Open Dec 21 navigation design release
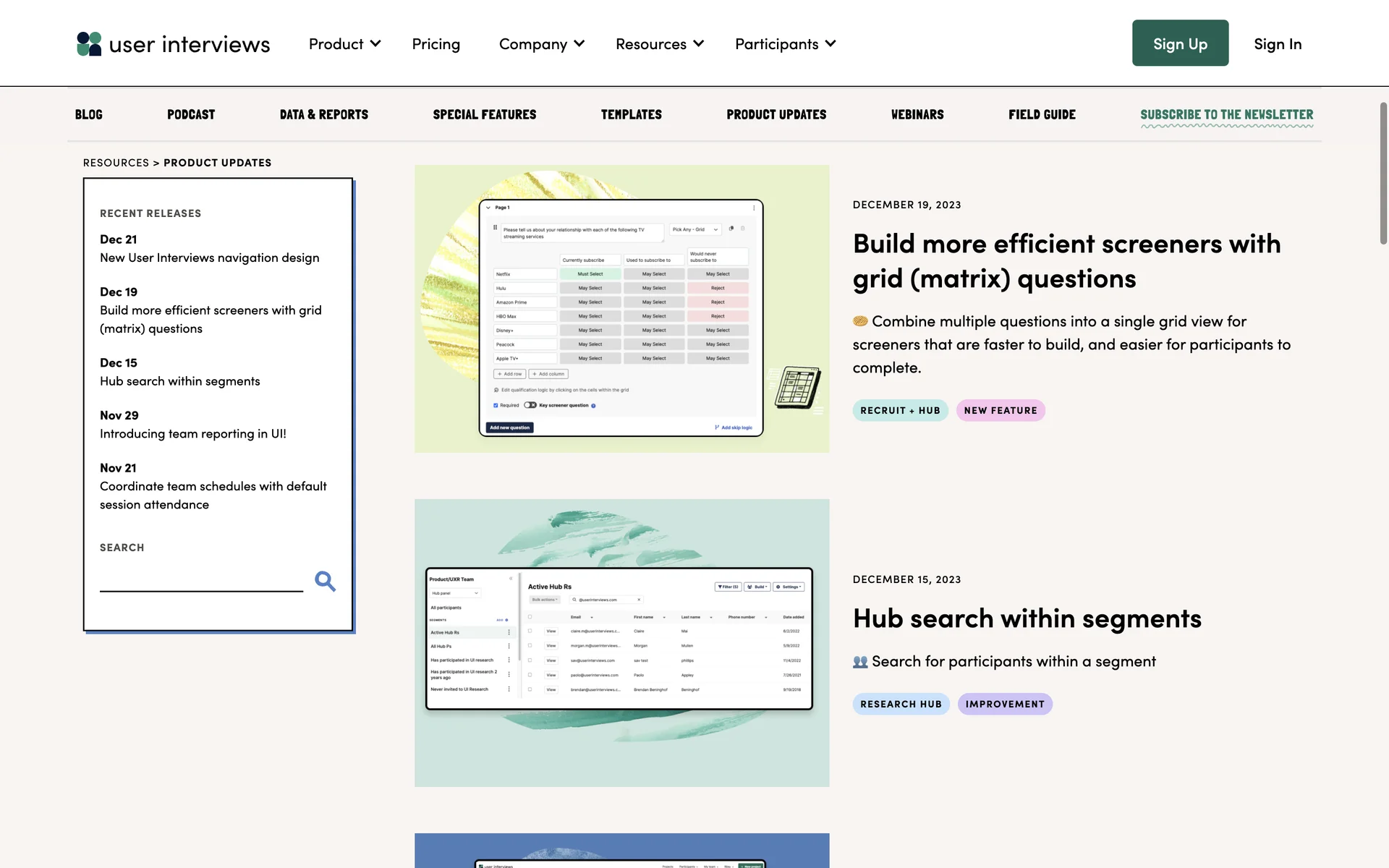This screenshot has width=1389, height=868. [209, 258]
